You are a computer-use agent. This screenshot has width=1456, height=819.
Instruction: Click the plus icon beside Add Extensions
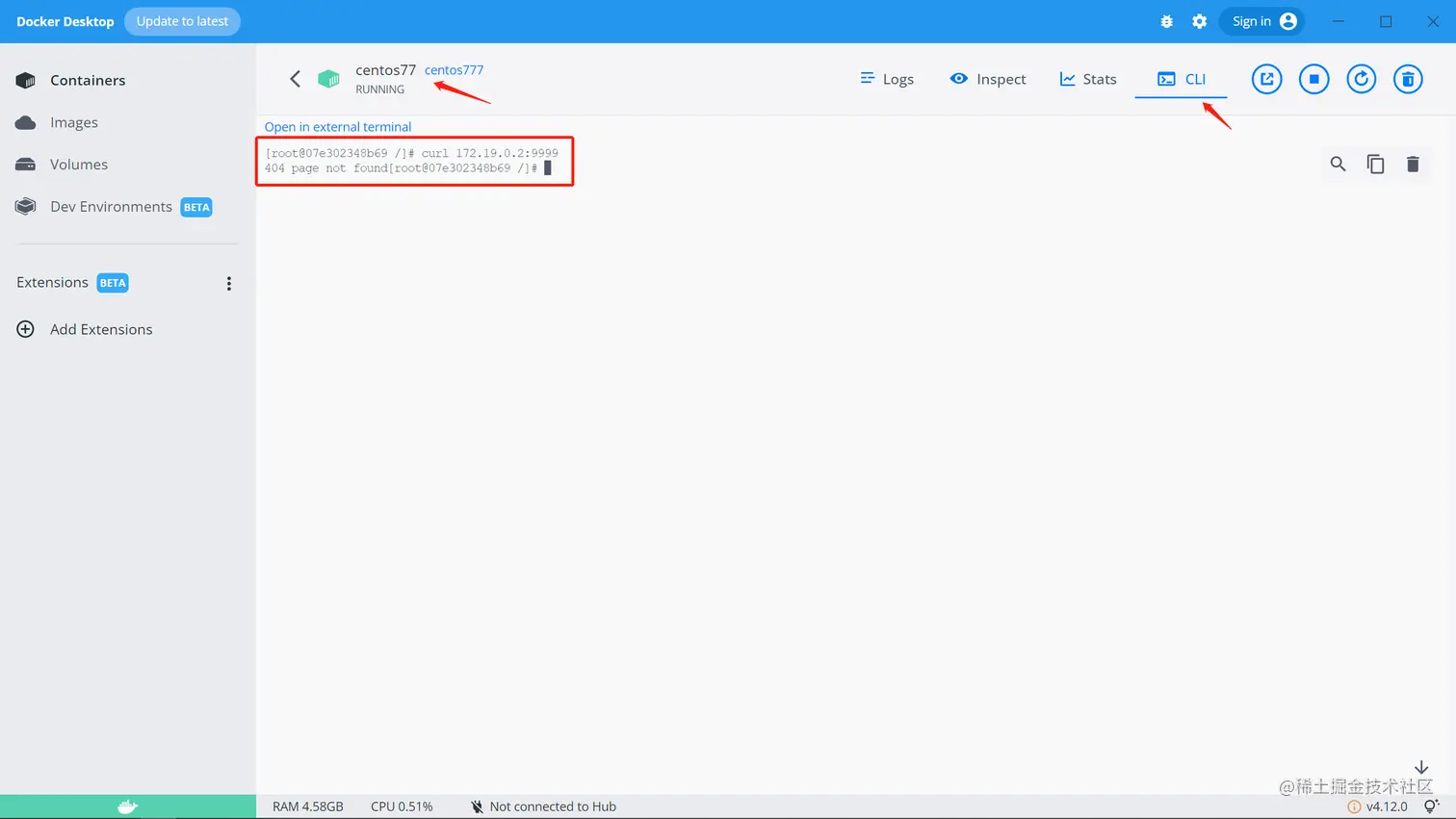pyautogui.click(x=26, y=329)
